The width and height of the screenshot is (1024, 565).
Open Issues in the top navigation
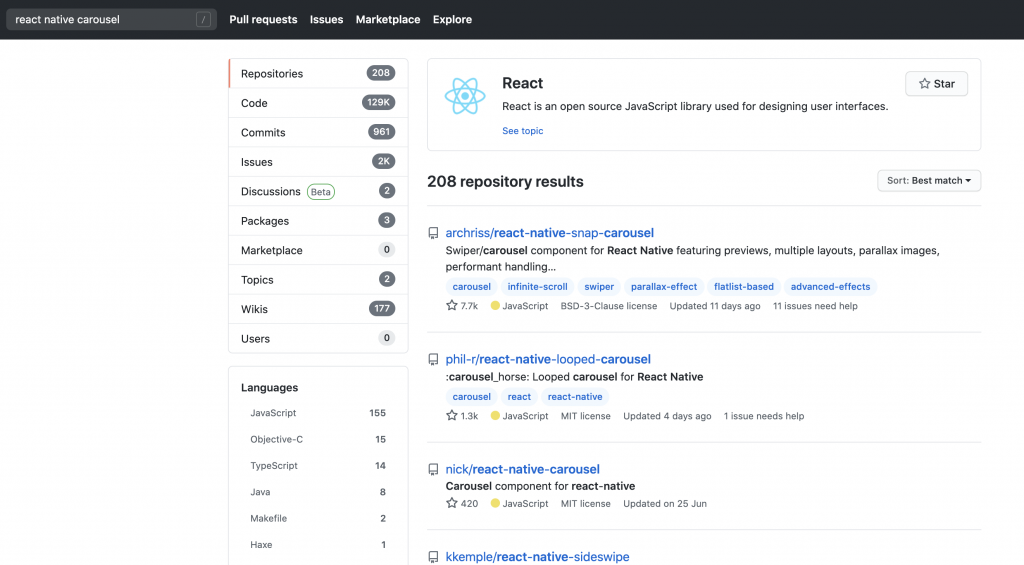[326, 20]
